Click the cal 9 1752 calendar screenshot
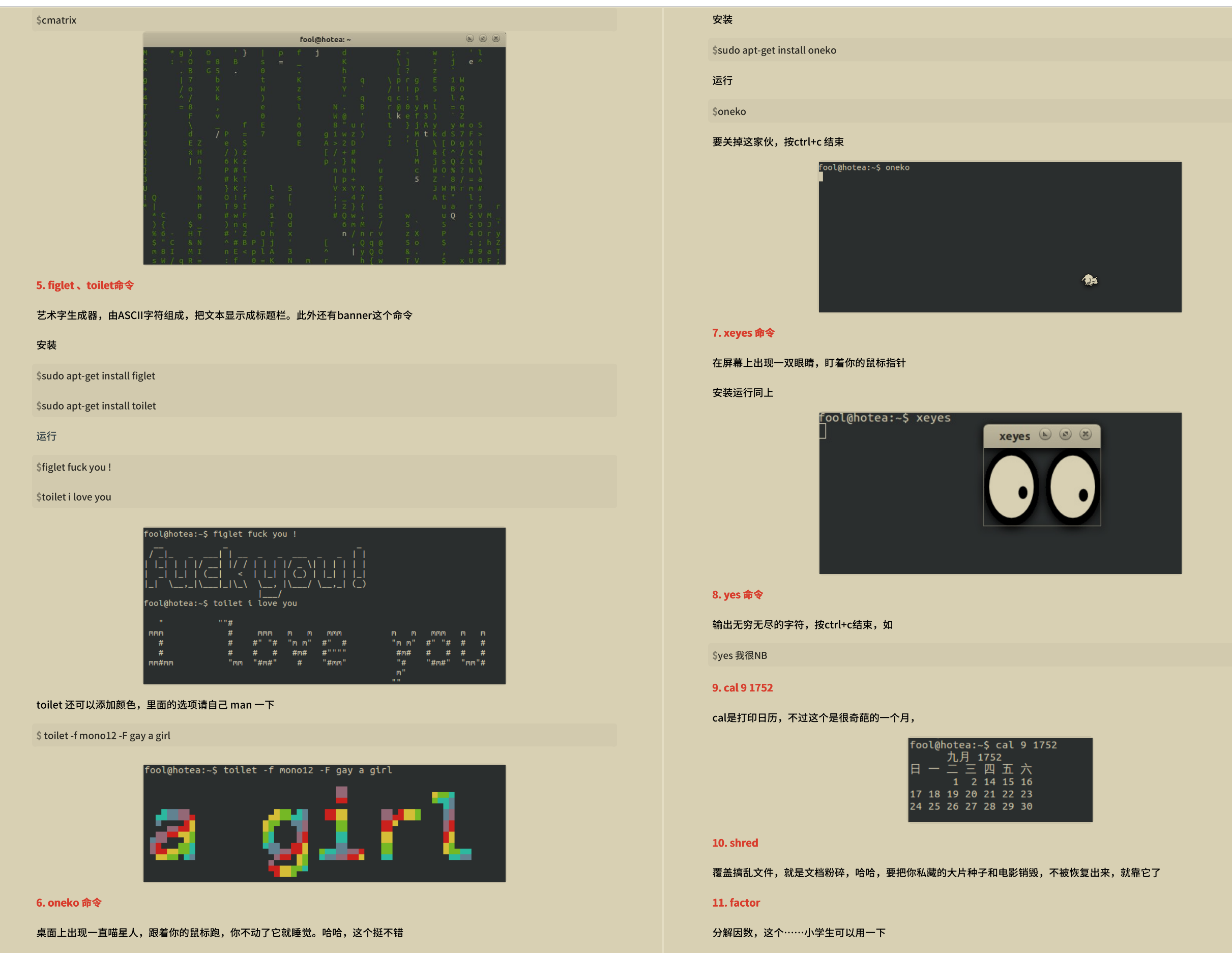This screenshot has width=1232, height=953. tap(1000, 779)
